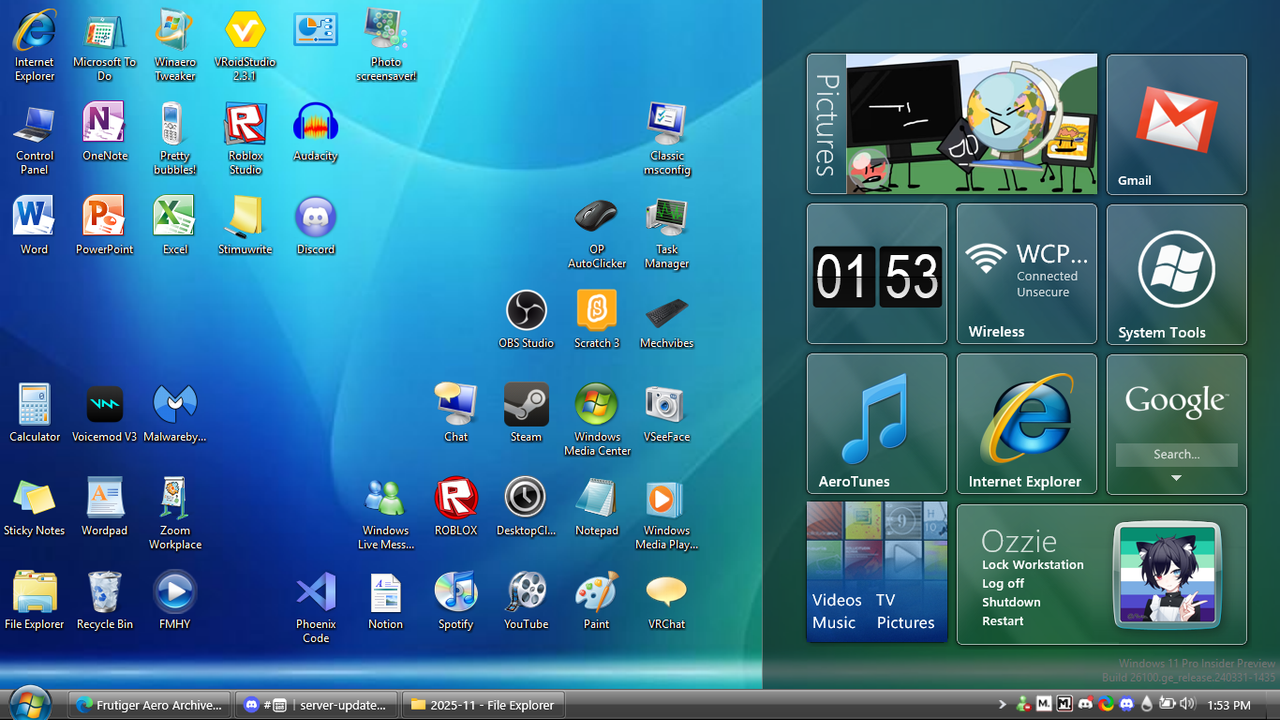
Task: Open the System Tools tile
Action: point(1176,274)
